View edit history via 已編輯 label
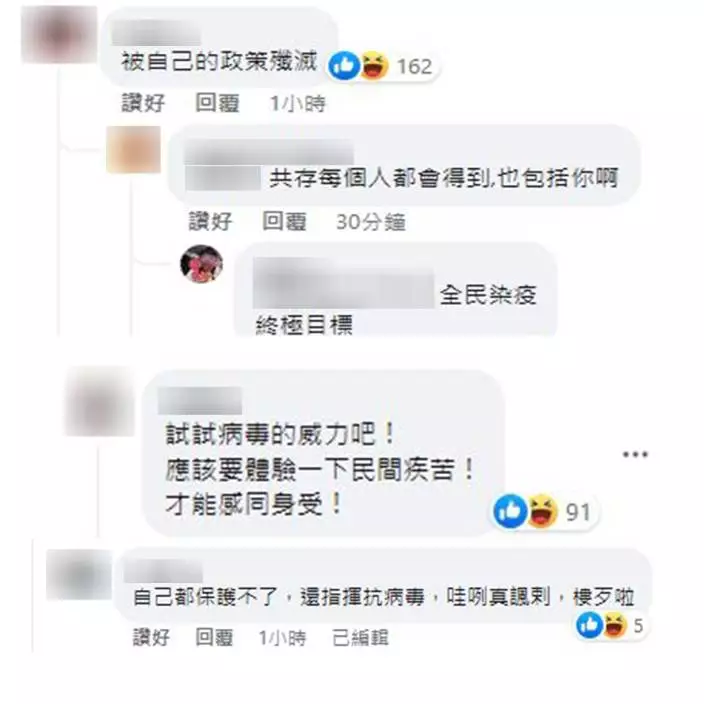This screenshot has width=704, height=704. click(360, 638)
